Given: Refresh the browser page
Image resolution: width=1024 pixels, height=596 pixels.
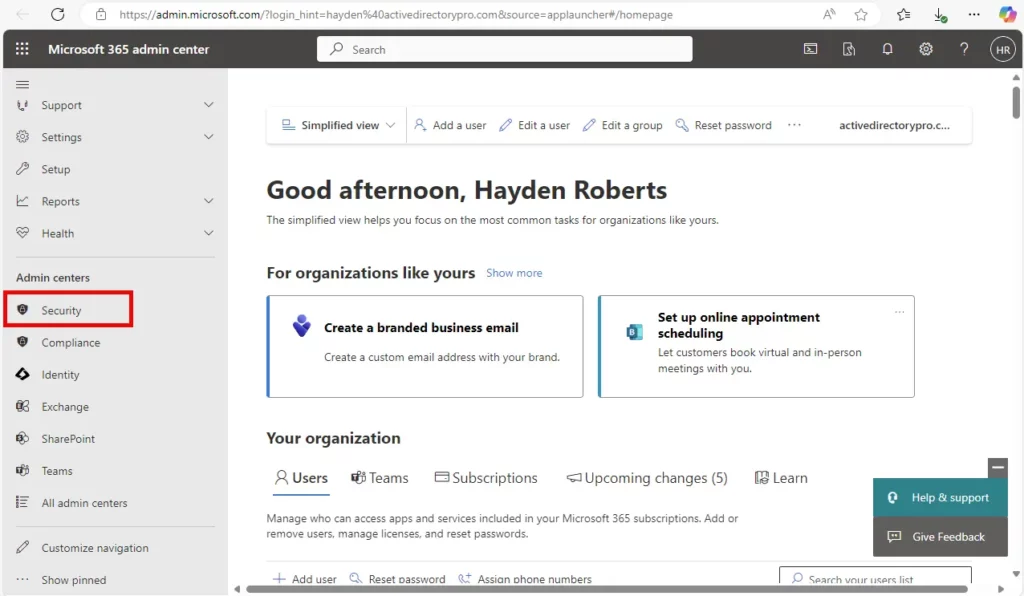Looking at the screenshot, I should pos(57,14).
